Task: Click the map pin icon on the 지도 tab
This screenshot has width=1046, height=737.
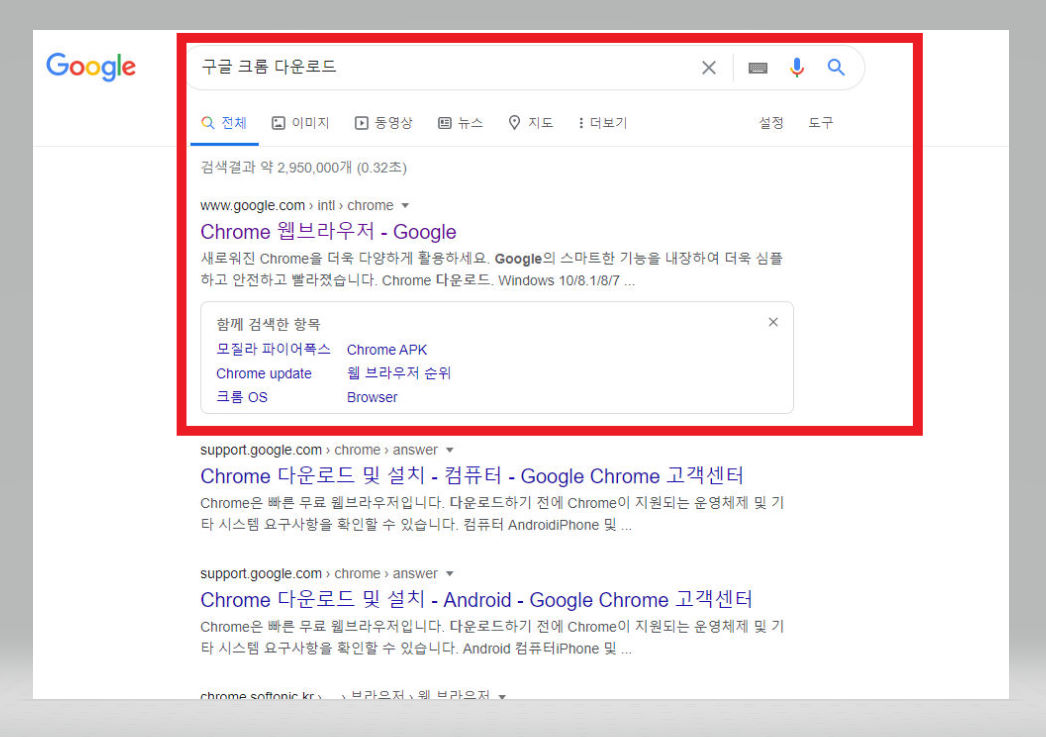Action: (x=514, y=123)
